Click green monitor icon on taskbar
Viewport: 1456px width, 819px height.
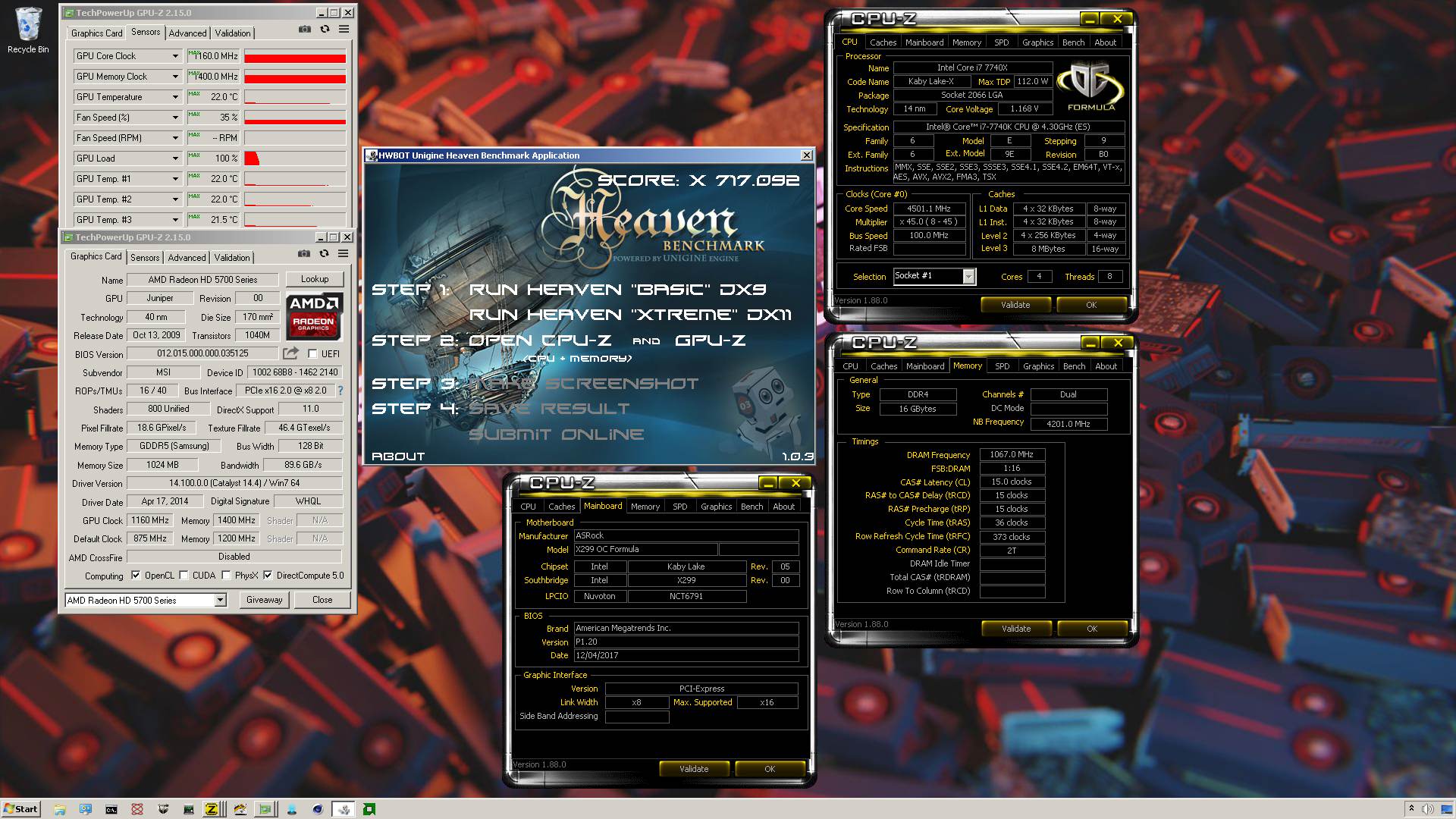189,809
